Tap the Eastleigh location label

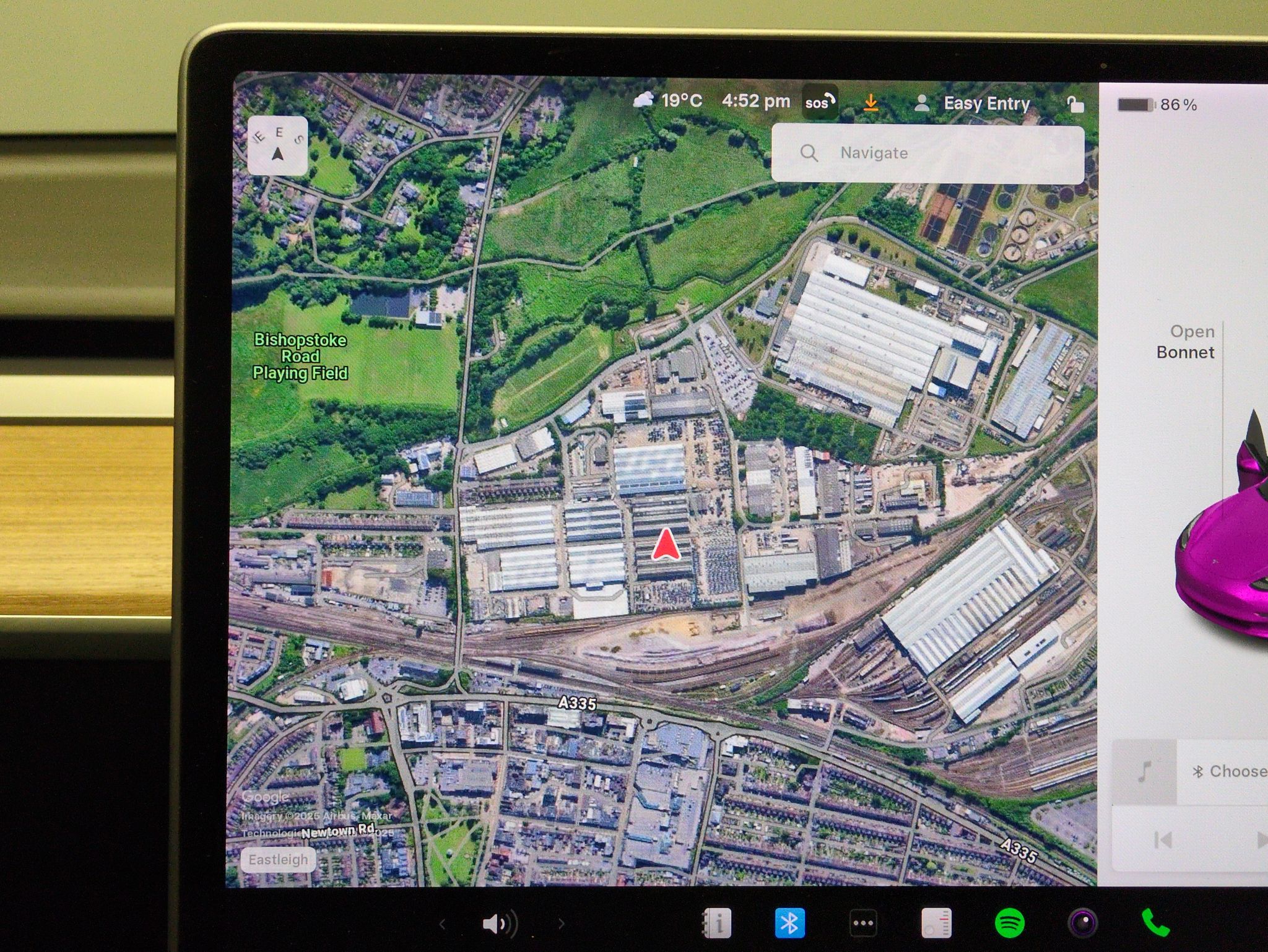278,859
